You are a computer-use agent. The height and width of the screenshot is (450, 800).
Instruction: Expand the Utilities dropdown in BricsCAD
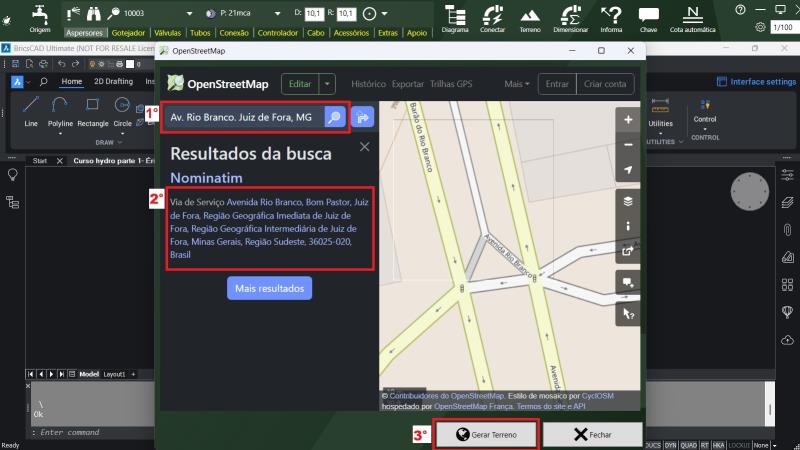pyautogui.click(x=660, y=134)
